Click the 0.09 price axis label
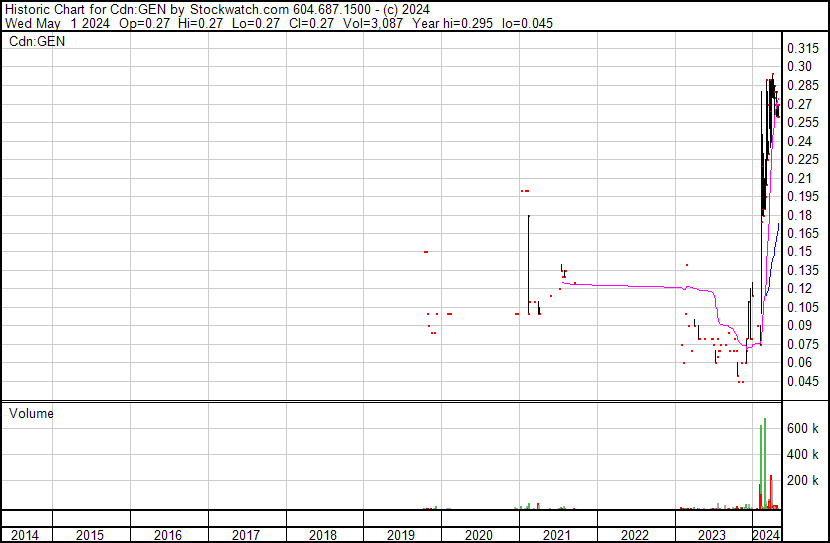This screenshot has width=830, height=543. (x=799, y=325)
